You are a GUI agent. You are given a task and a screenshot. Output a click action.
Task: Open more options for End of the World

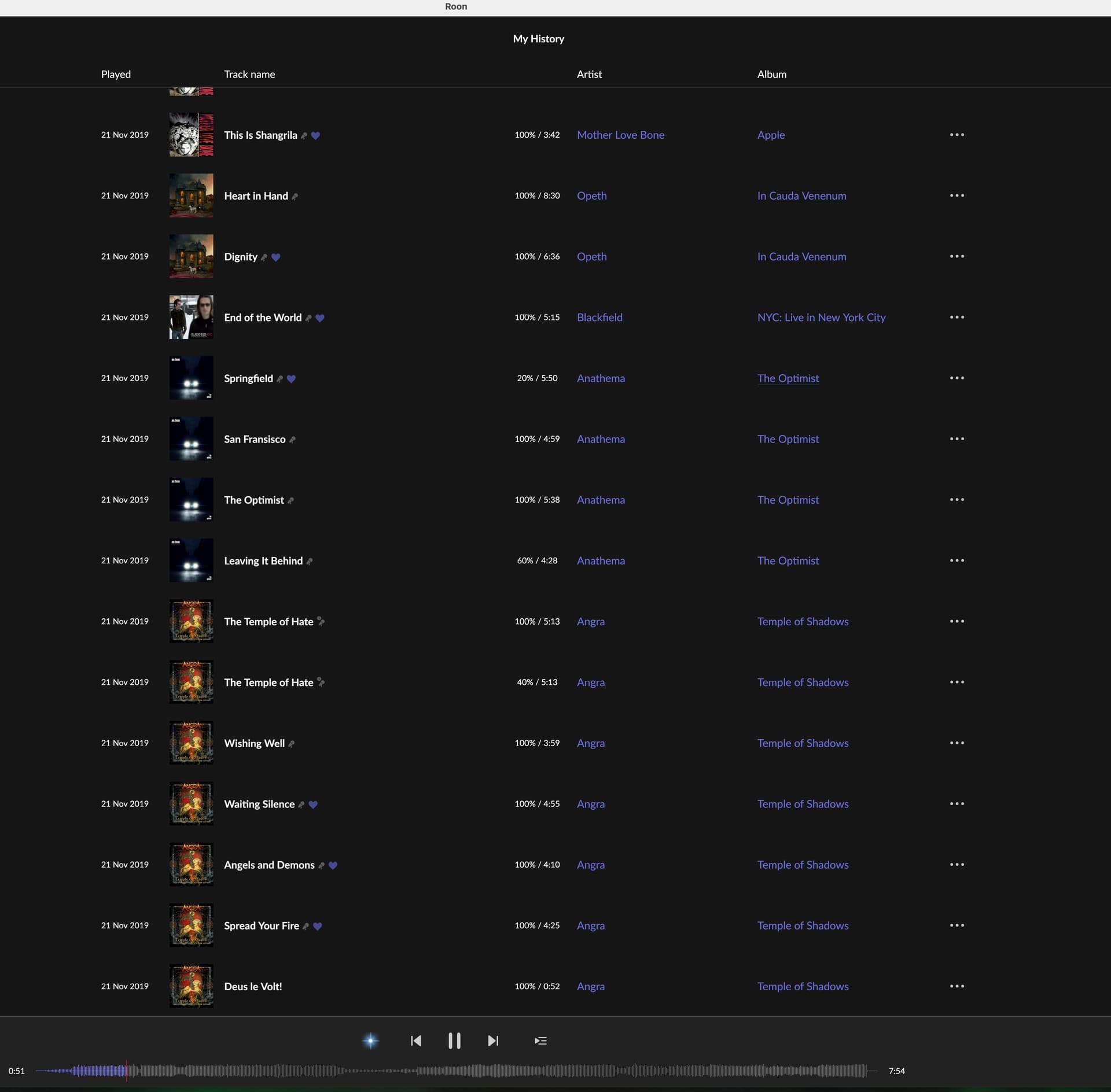(x=957, y=317)
